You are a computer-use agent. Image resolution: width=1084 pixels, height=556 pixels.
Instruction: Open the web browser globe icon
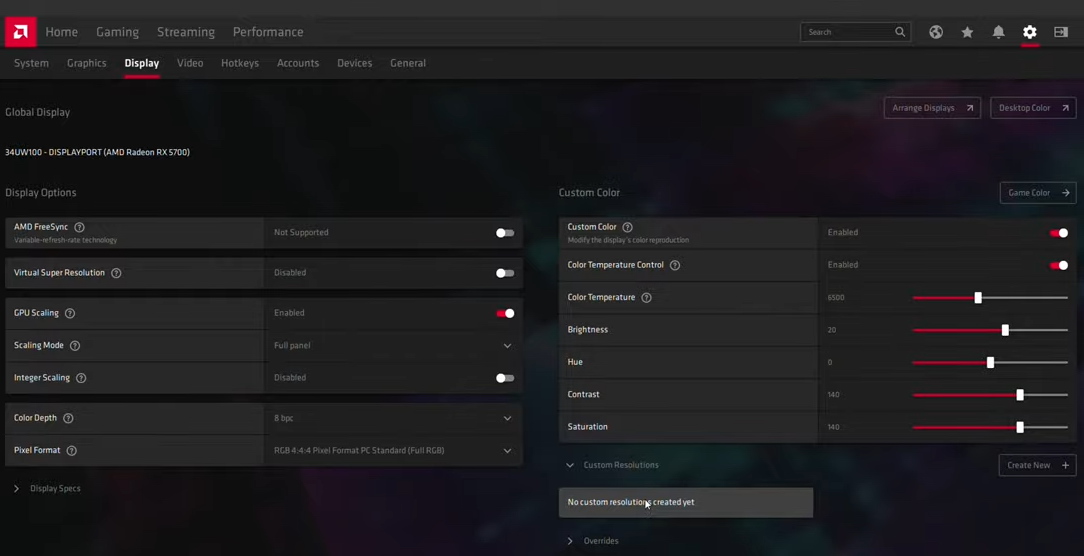(935, 32)
